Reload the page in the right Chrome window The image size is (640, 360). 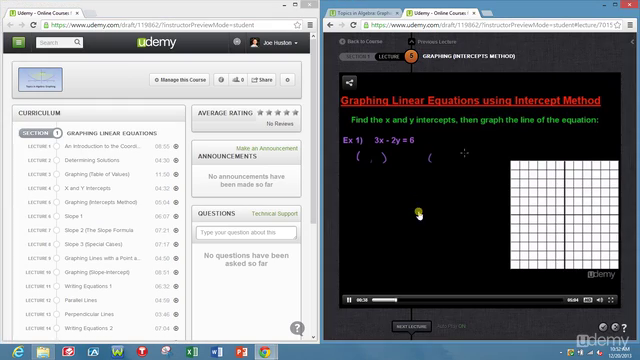coord(353,25)
